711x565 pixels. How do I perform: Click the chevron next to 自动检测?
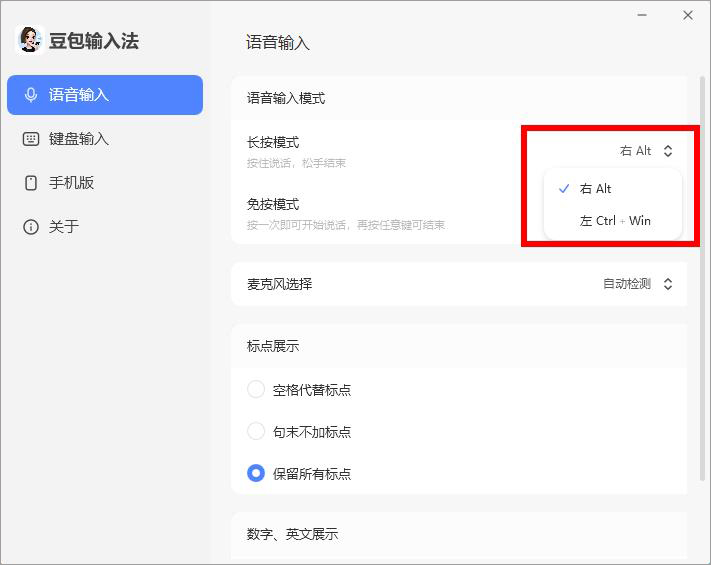[x=668, y=284]
